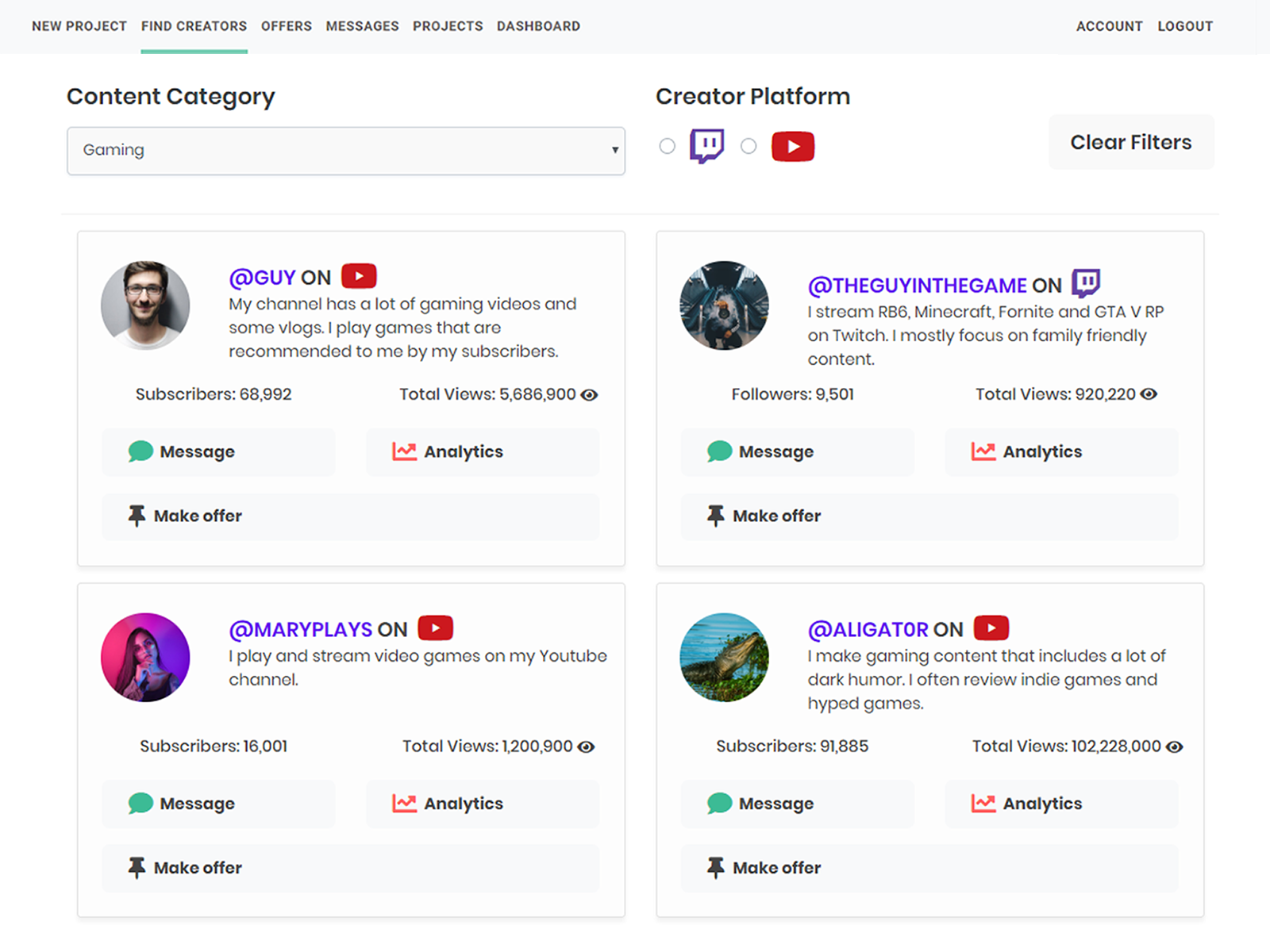The height and width of the screenshot is (952, 1270).
Task: Click YouTube icon next to @MARYPLAYS
Action: pyautogui.click(x=435, y=628)
